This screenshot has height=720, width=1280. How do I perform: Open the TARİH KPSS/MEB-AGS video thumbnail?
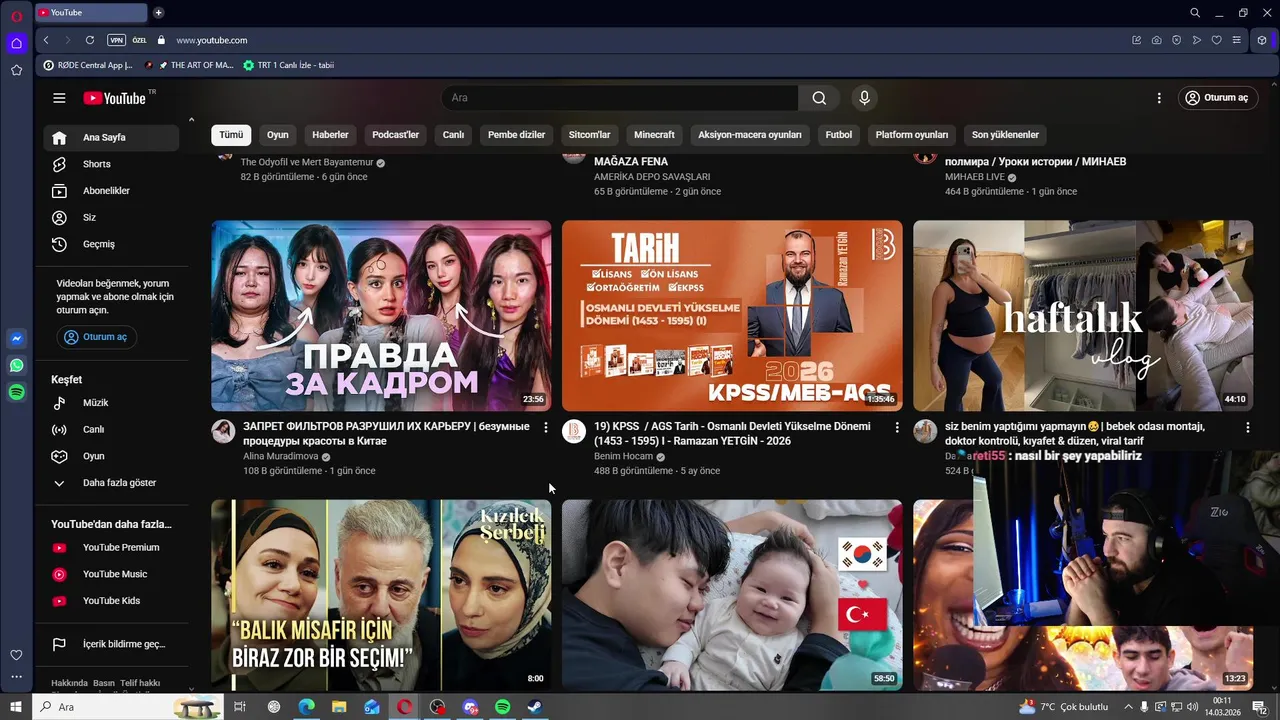pos(732,316)
